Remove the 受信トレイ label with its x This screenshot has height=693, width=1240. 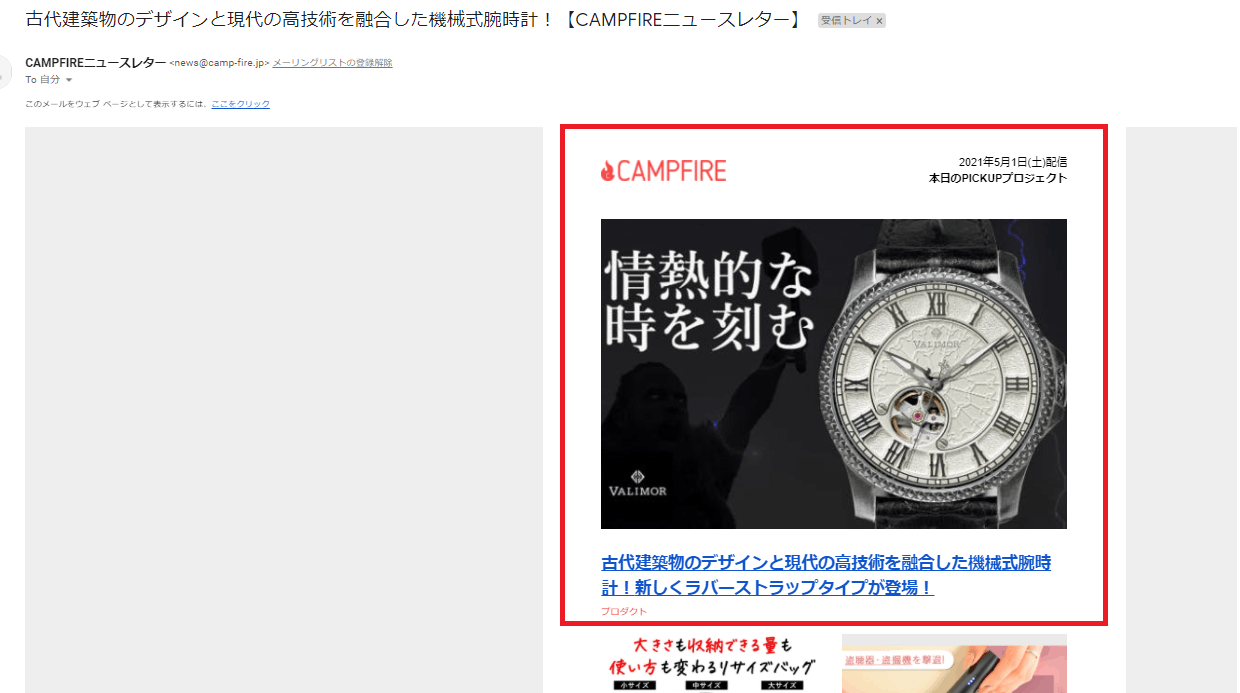[879, 21]
